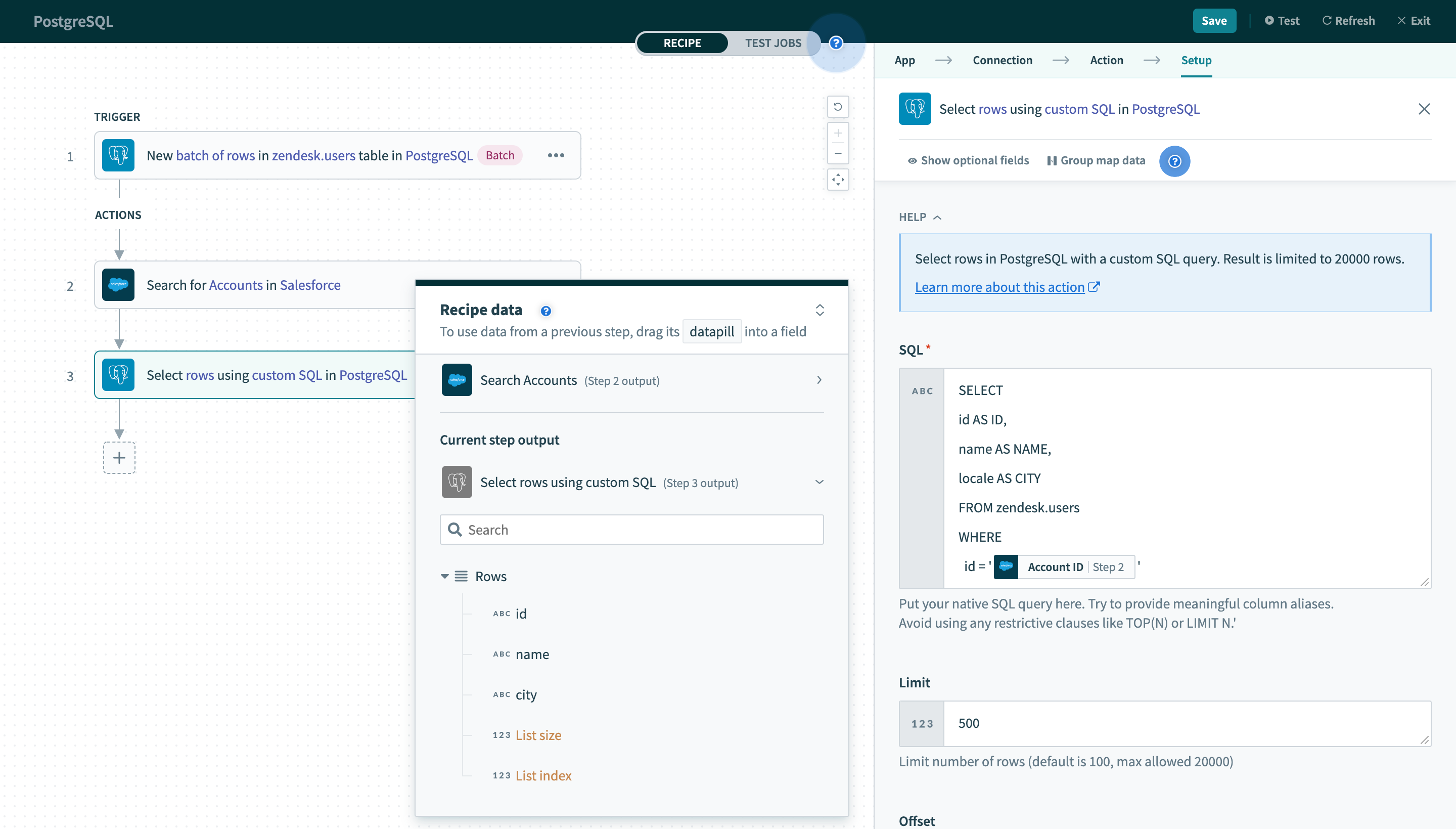Click the Limit input field
1456x829 pixels.
1187,723
